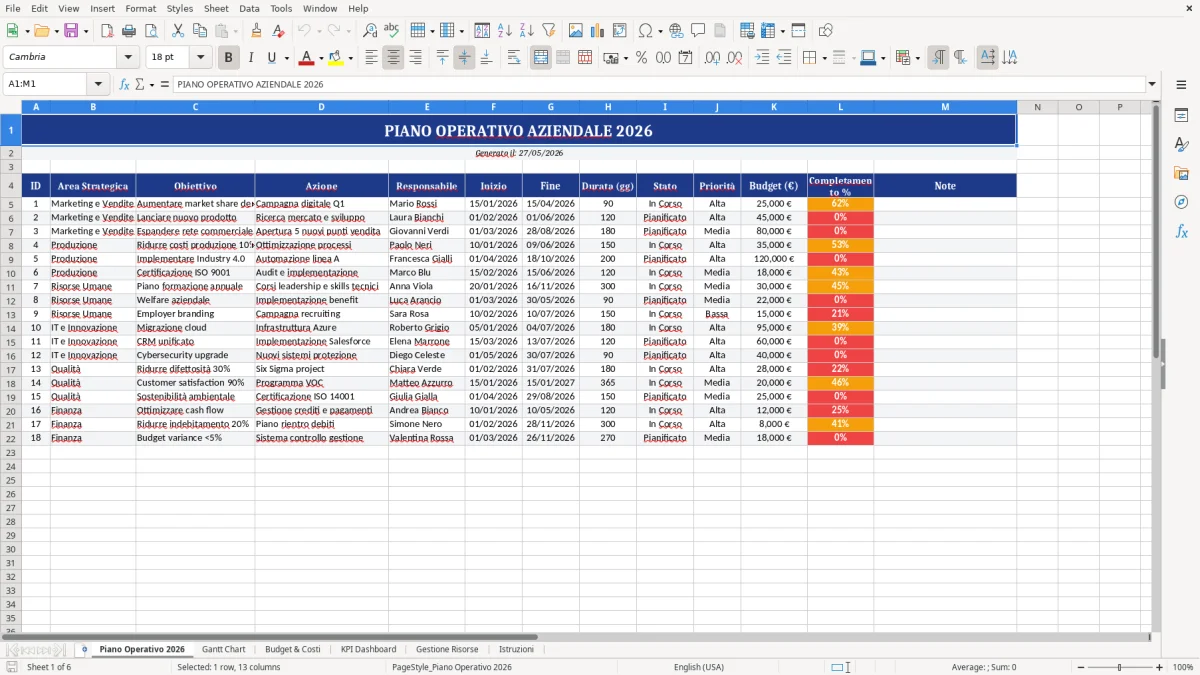Toggle Underline formatting

(271, 58)
